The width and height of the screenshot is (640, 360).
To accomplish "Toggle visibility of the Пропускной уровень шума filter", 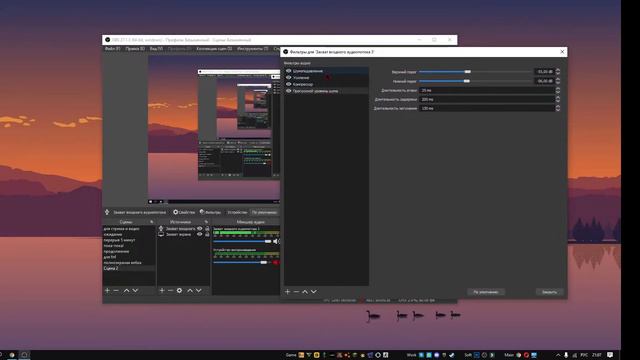I will pos(289,91).
